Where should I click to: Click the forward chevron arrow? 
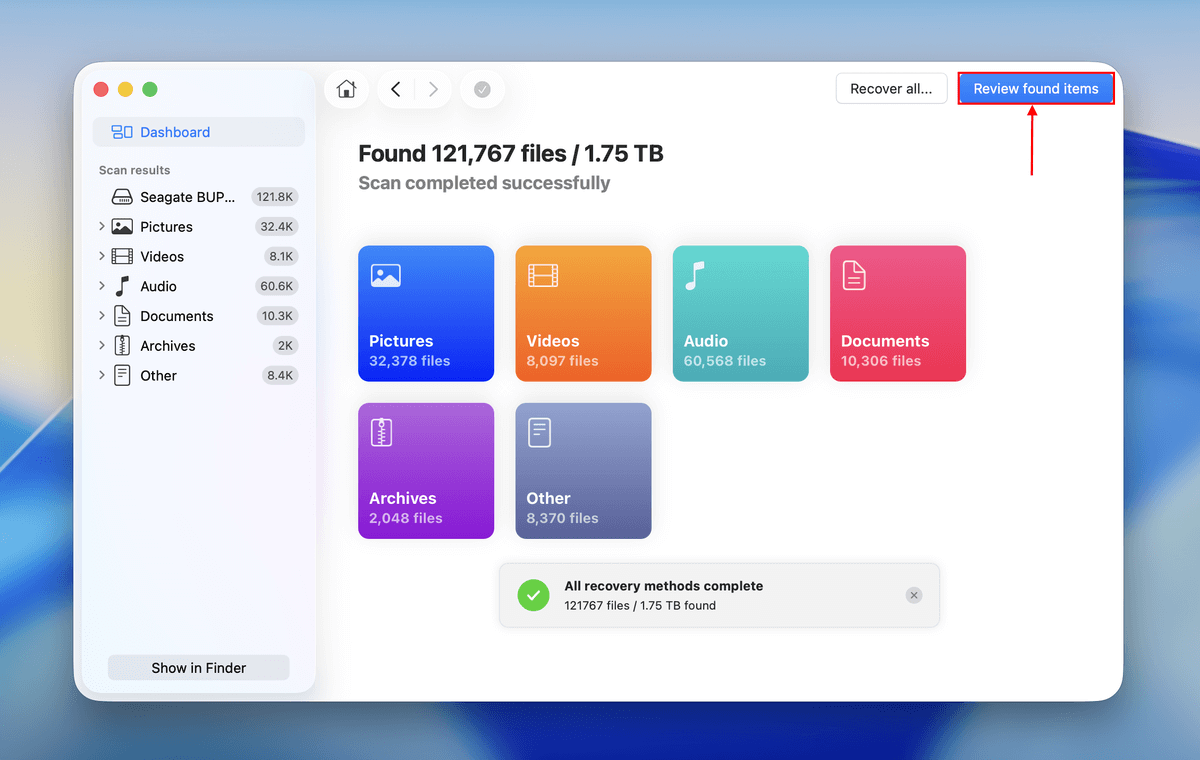(x=433, y=89)
